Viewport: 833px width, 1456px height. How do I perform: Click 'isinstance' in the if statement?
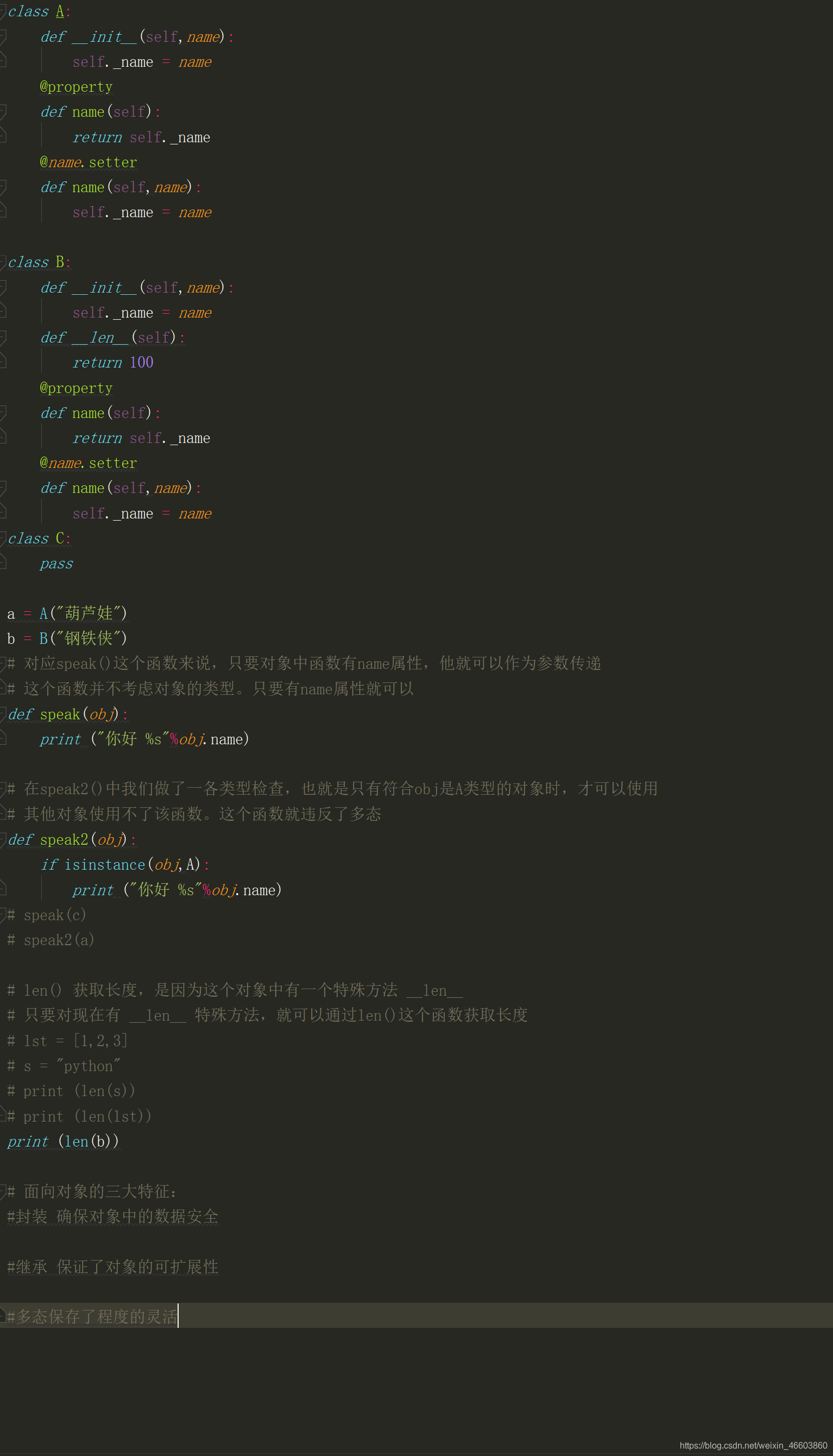105,865
